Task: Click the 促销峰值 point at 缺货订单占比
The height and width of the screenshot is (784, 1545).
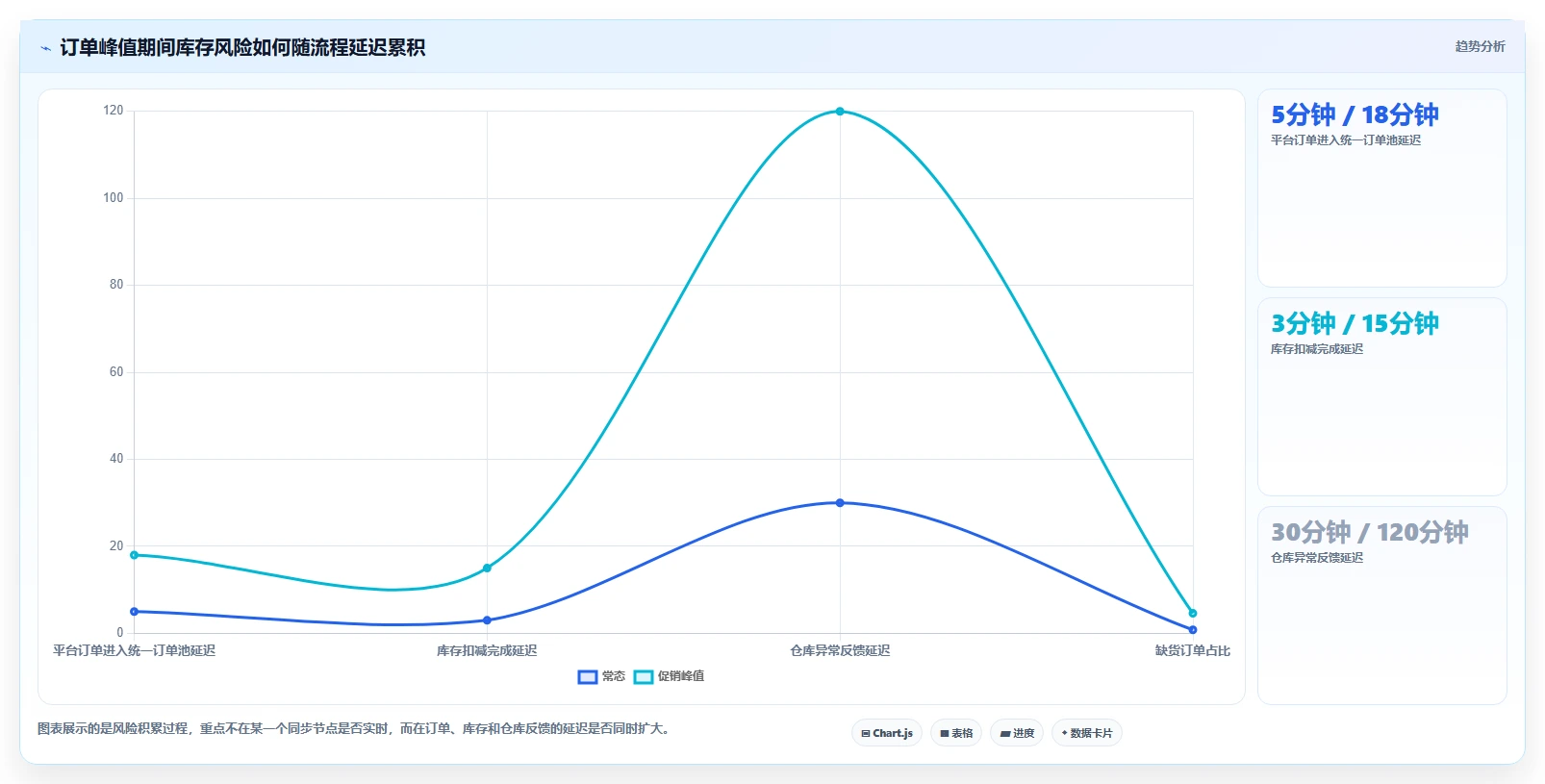Action: coord(1193,613)
